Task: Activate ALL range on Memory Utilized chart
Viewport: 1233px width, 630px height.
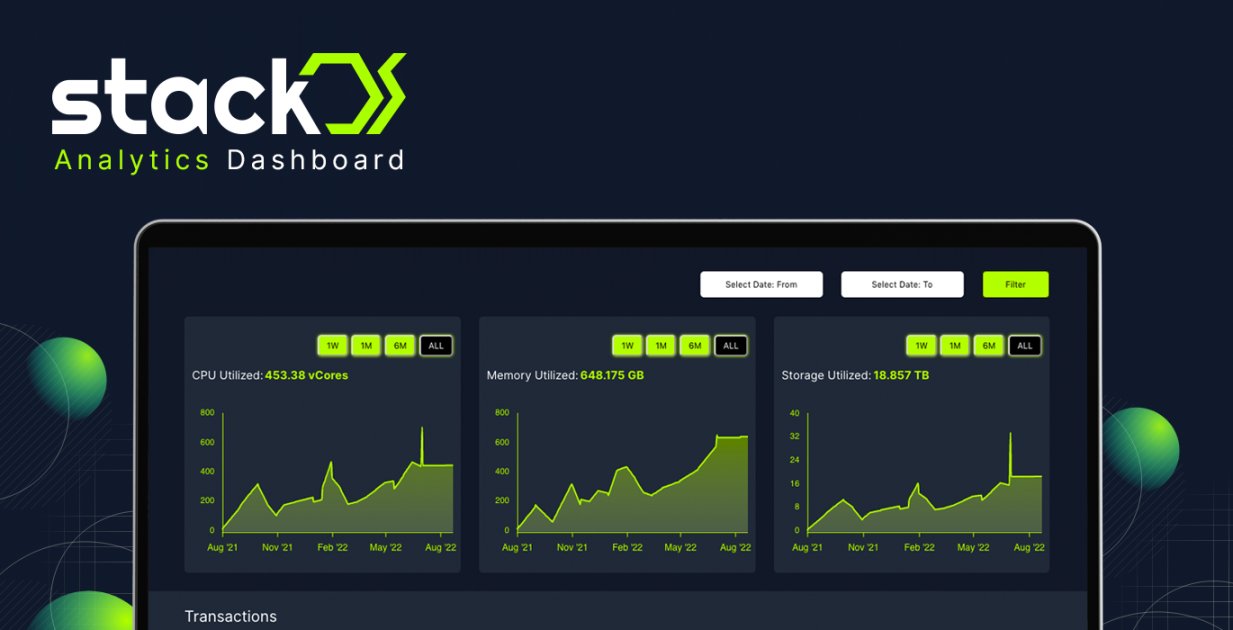Action: 729,345
